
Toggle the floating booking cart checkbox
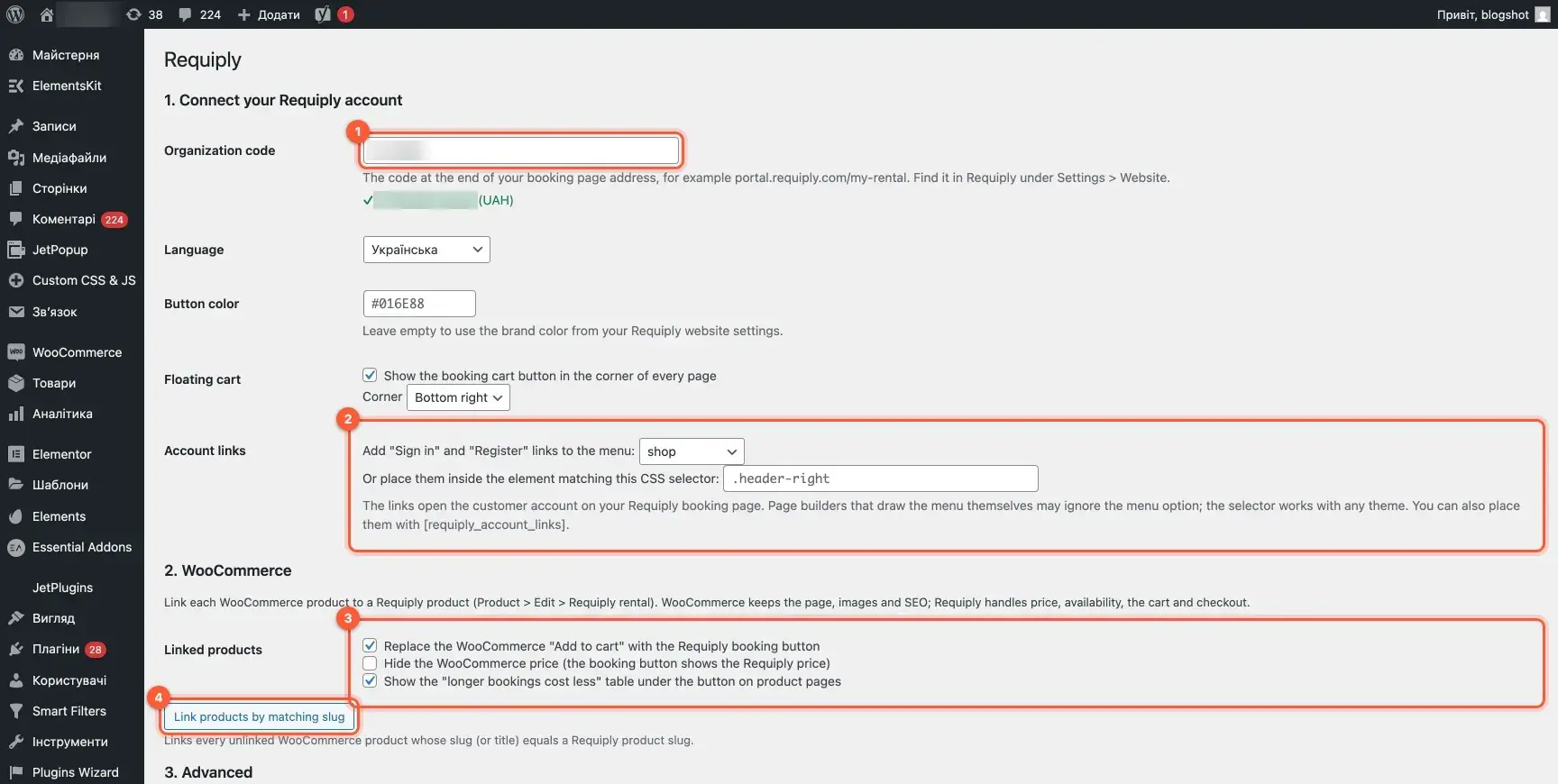[x=370, y=375]
